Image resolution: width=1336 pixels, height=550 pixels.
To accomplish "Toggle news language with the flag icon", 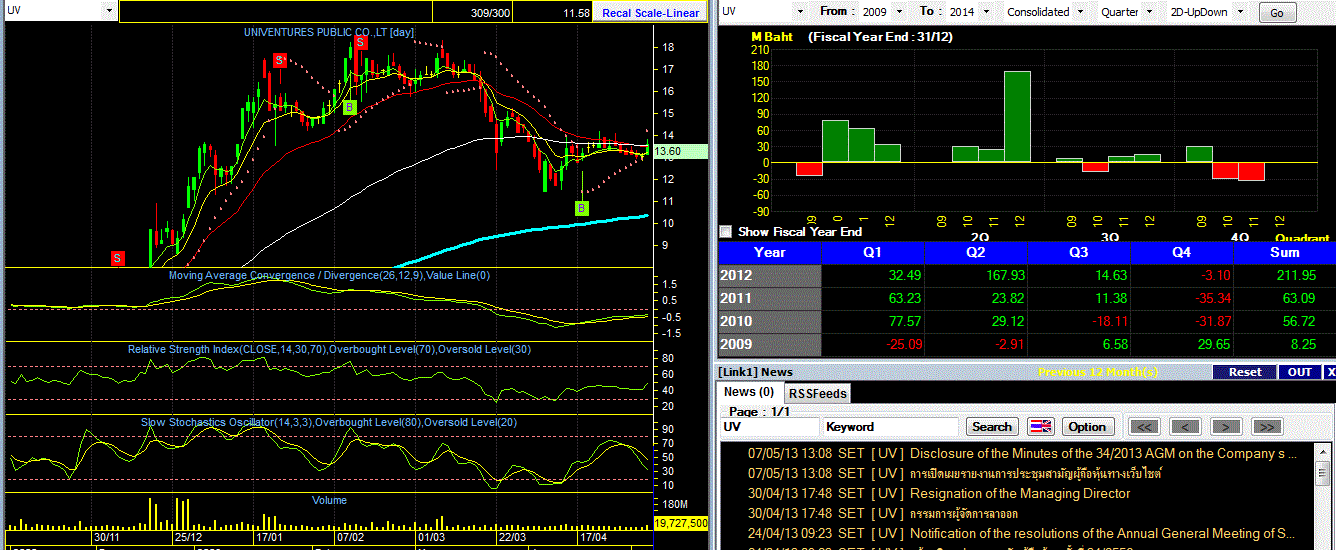I will (1041, 426).
